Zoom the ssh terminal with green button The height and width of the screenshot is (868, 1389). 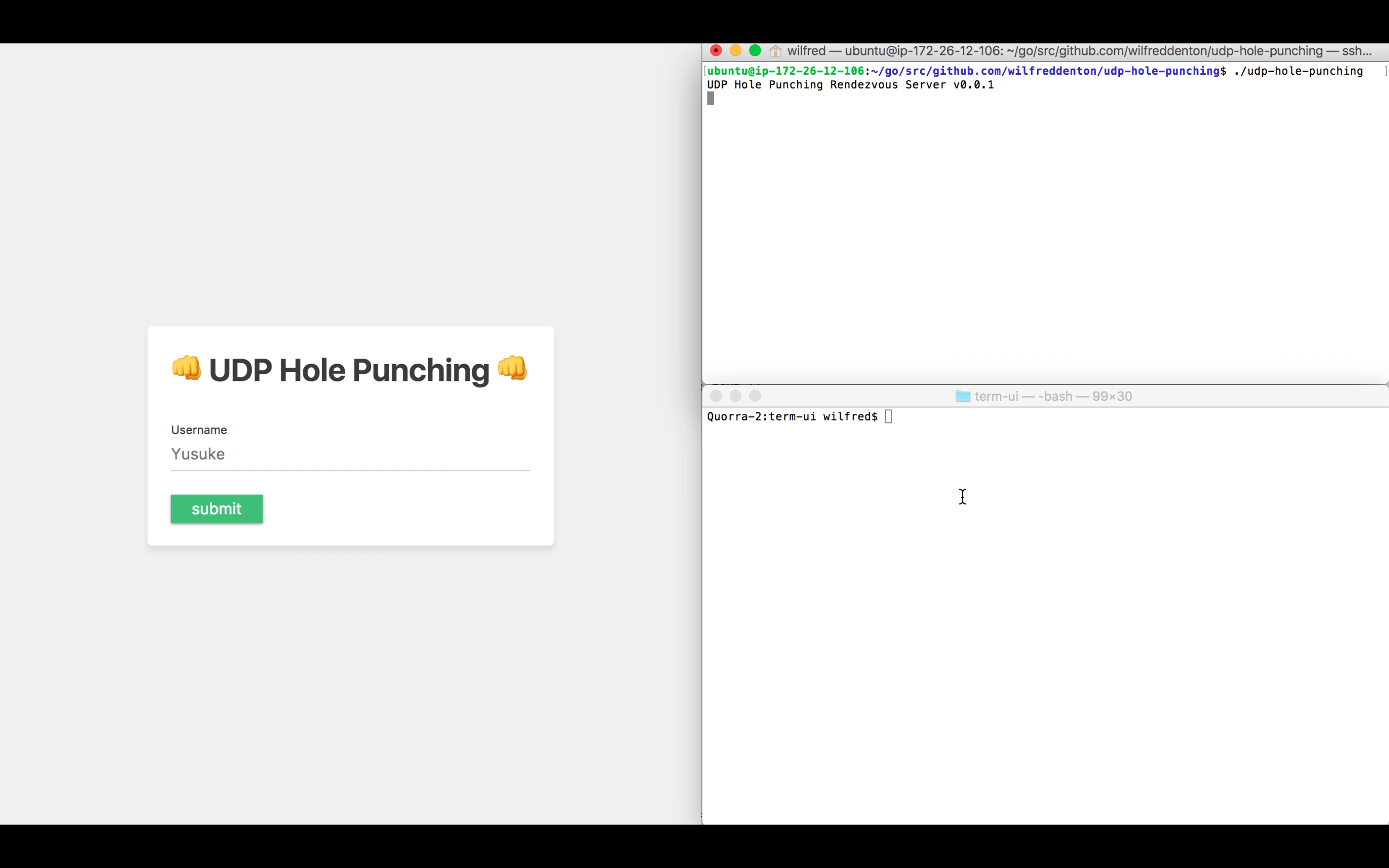coord(755,51)
